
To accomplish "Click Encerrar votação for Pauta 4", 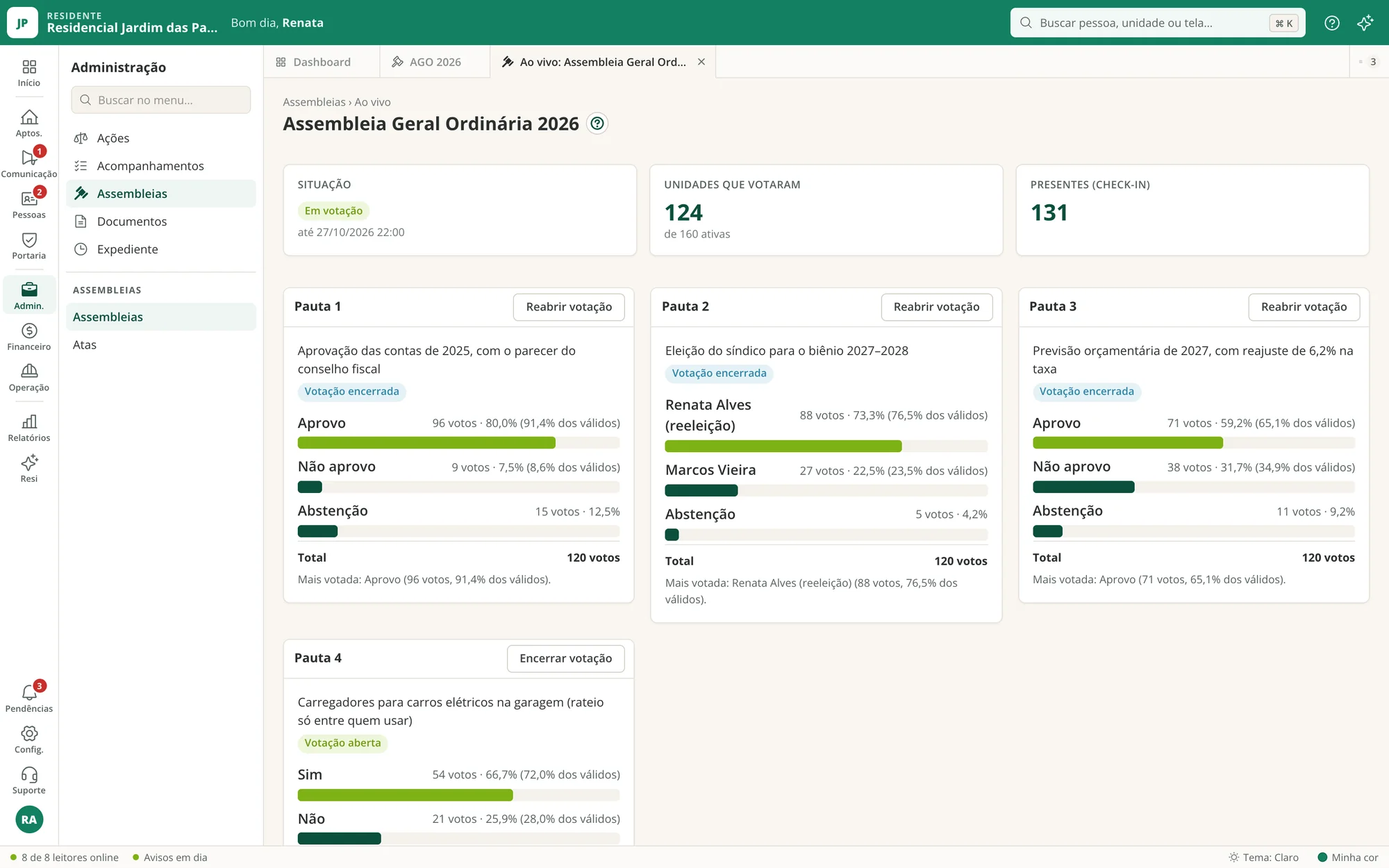I will click(565, 658).
